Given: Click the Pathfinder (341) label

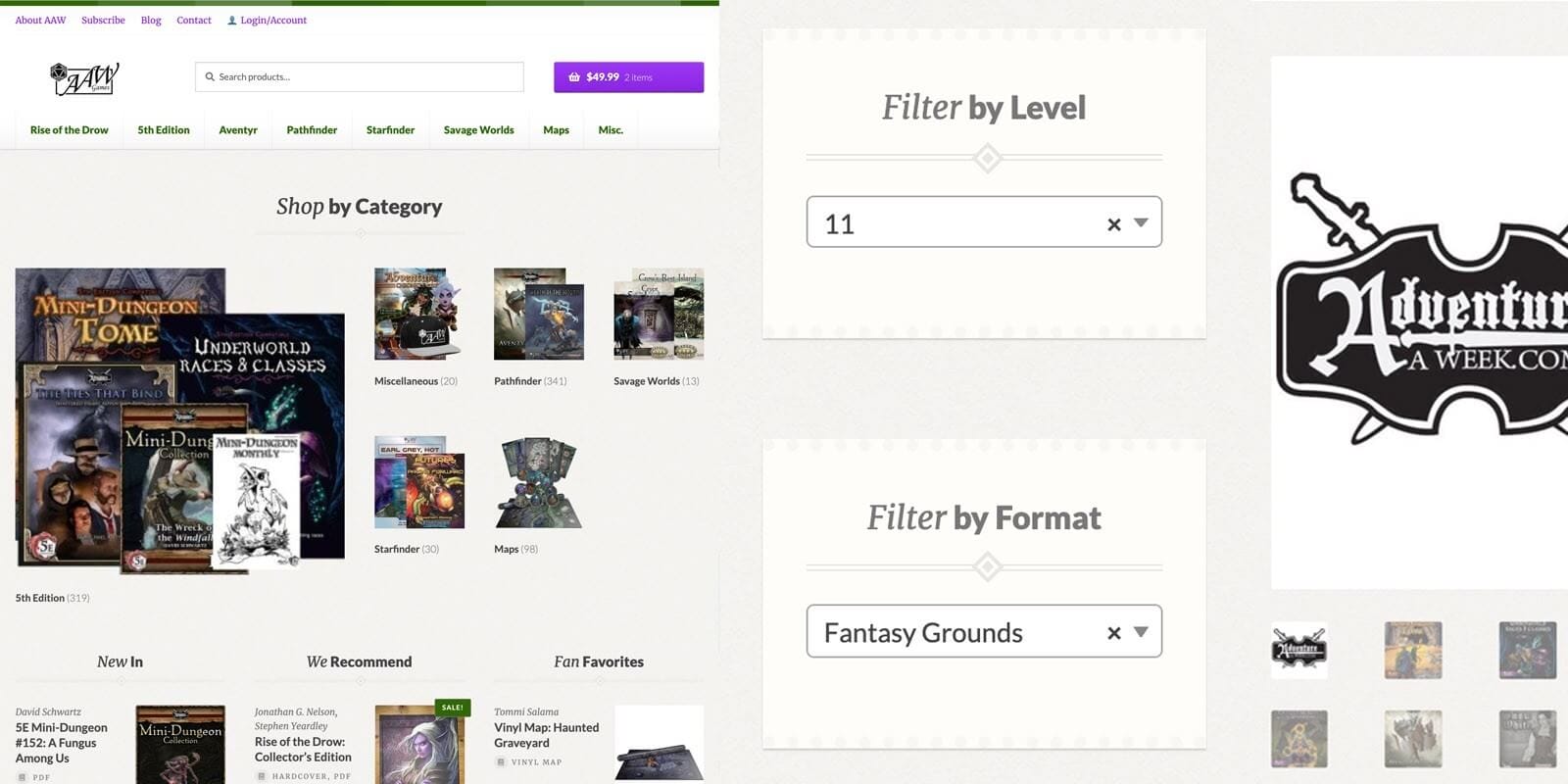Looking at the screenshot, I should pos(530,381).
